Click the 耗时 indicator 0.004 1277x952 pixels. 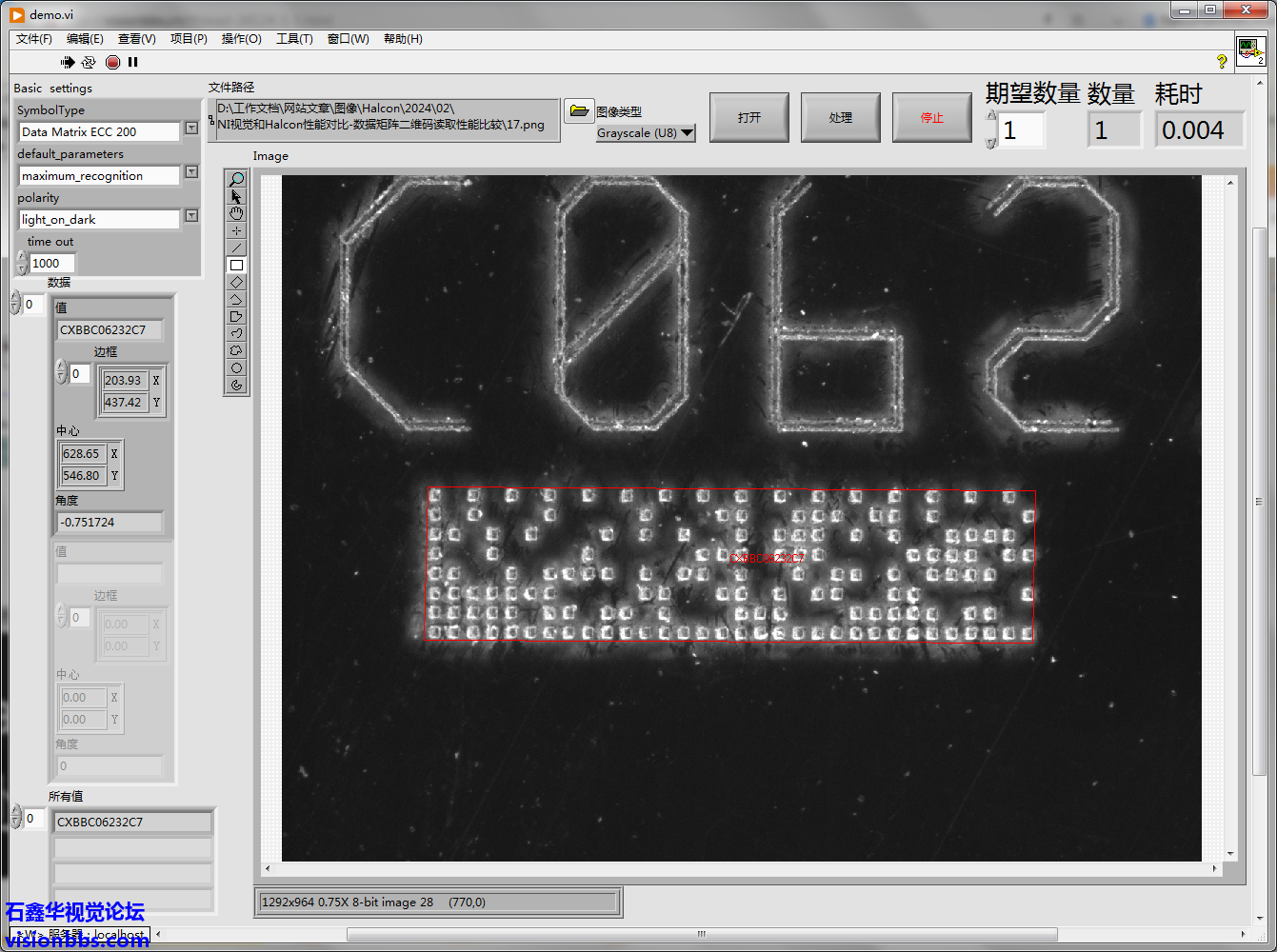1199,130
